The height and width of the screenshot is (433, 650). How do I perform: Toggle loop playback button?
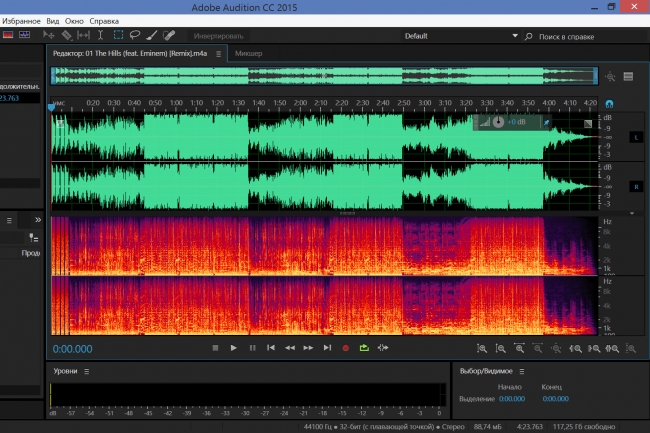[364, 348]
